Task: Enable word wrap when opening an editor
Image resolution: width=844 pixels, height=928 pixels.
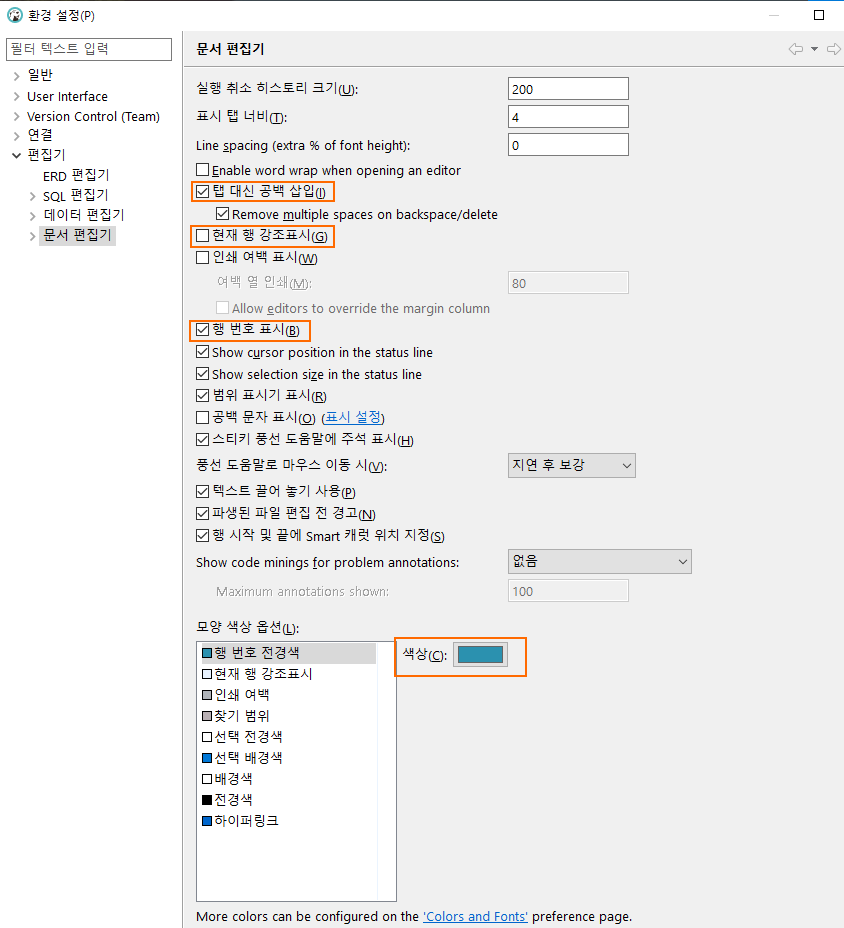Action: 202,170
